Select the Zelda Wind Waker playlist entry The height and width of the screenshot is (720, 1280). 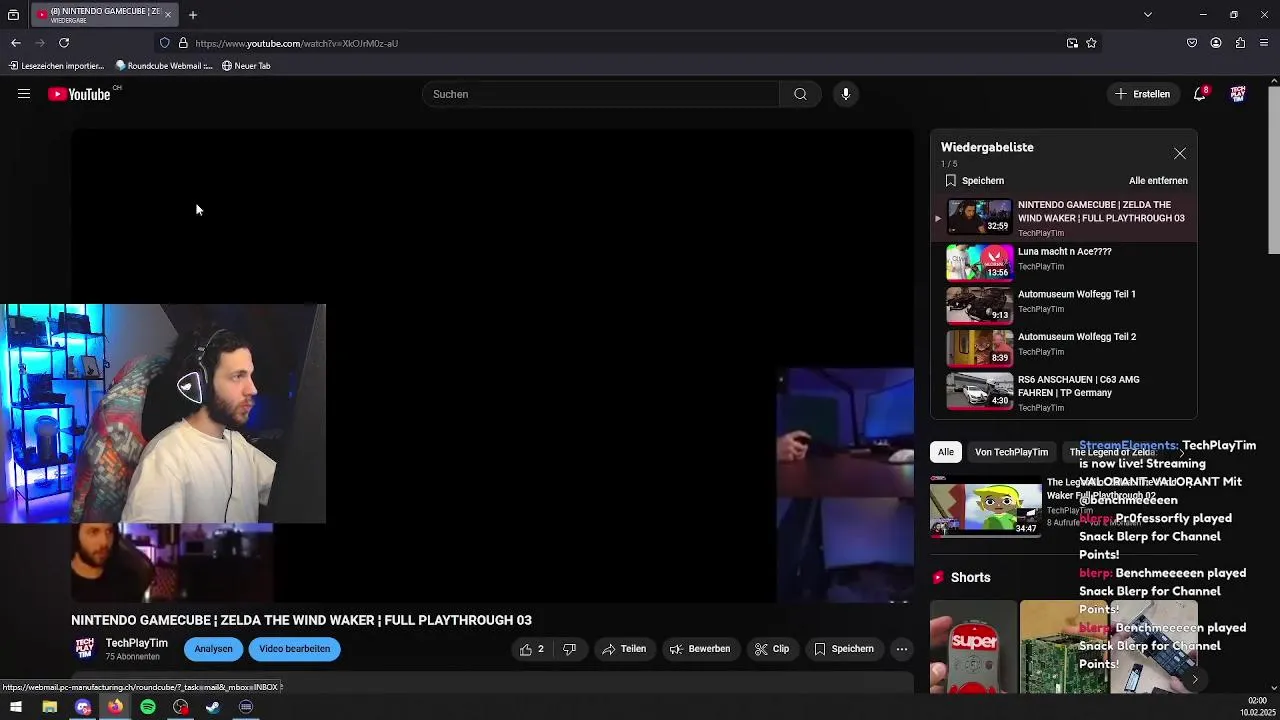click(x=1064, y=218)
